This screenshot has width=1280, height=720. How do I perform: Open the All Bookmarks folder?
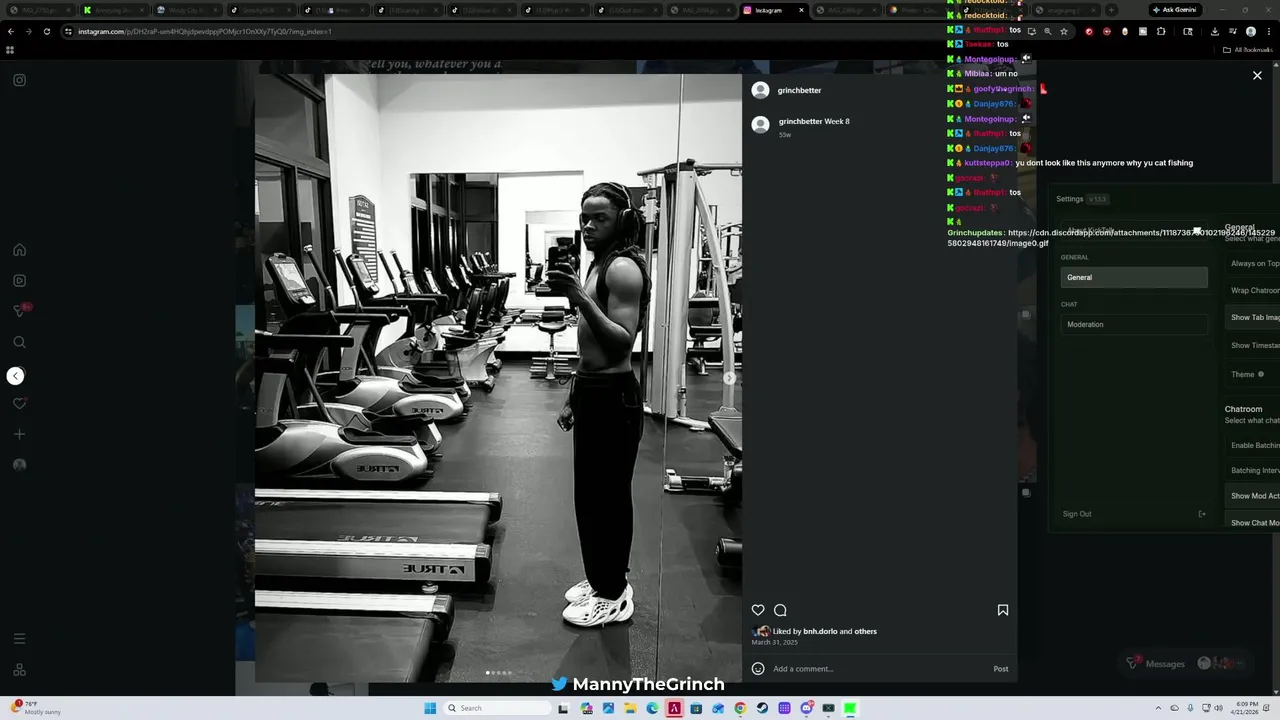(x=1248, y=49)
